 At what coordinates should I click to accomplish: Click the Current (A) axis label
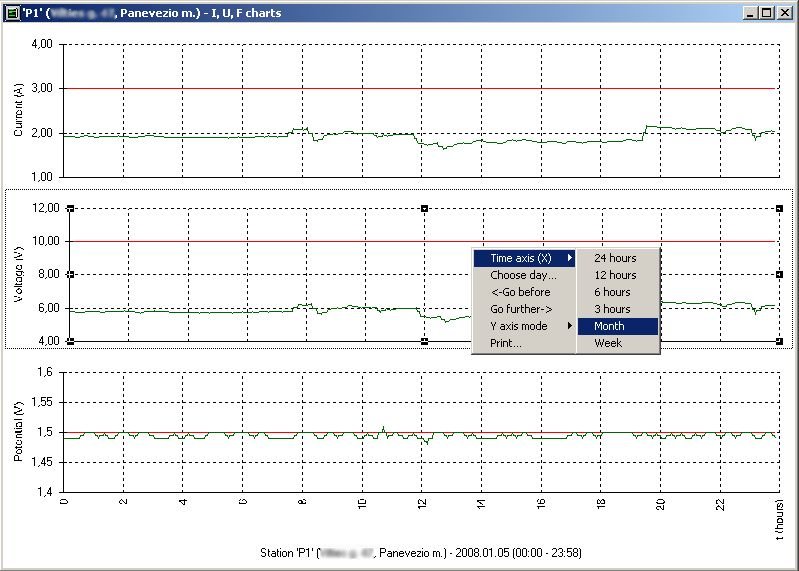click(x=18, y=110)
